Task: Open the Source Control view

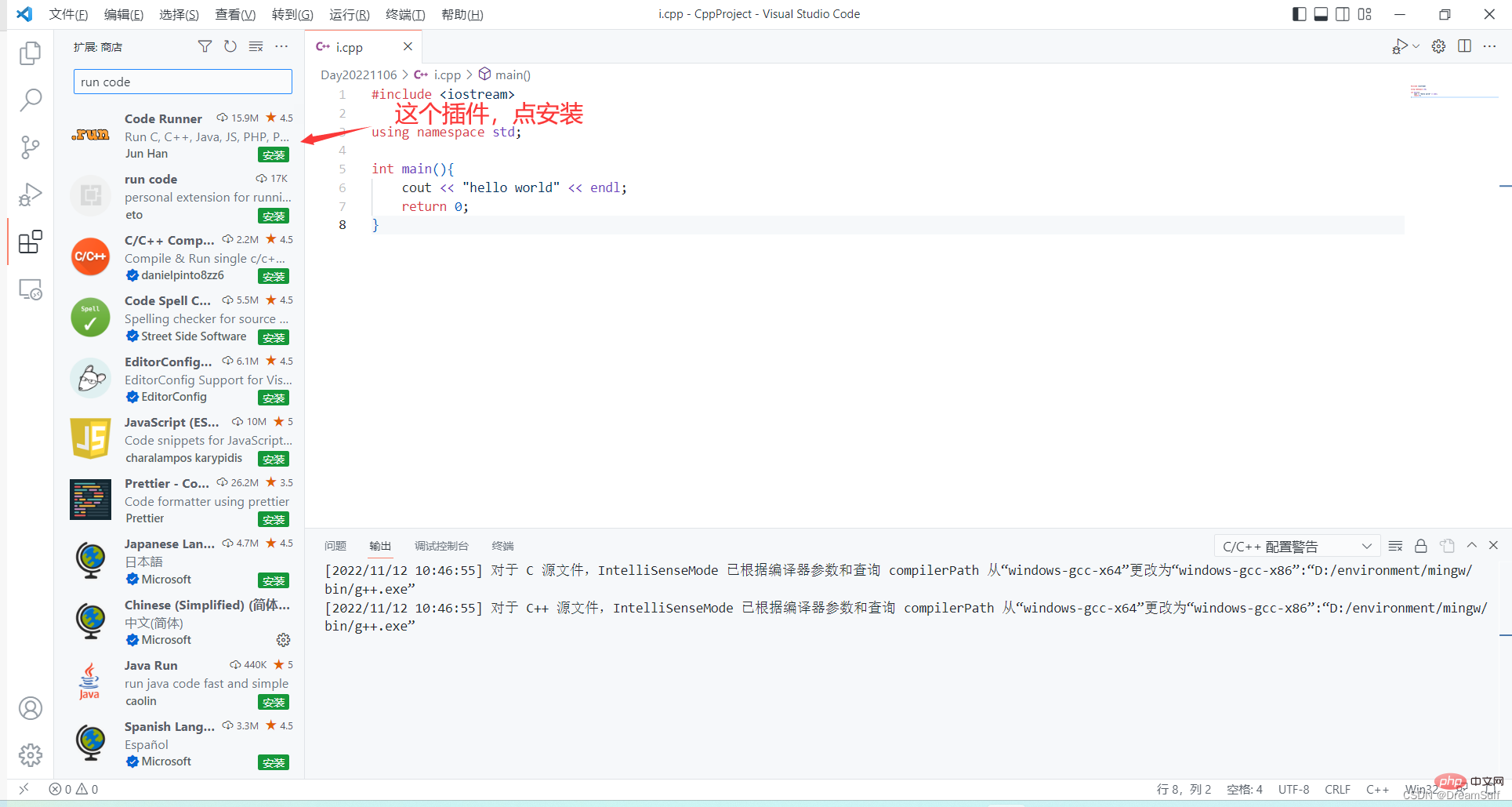Action: (x=30, y=147)
